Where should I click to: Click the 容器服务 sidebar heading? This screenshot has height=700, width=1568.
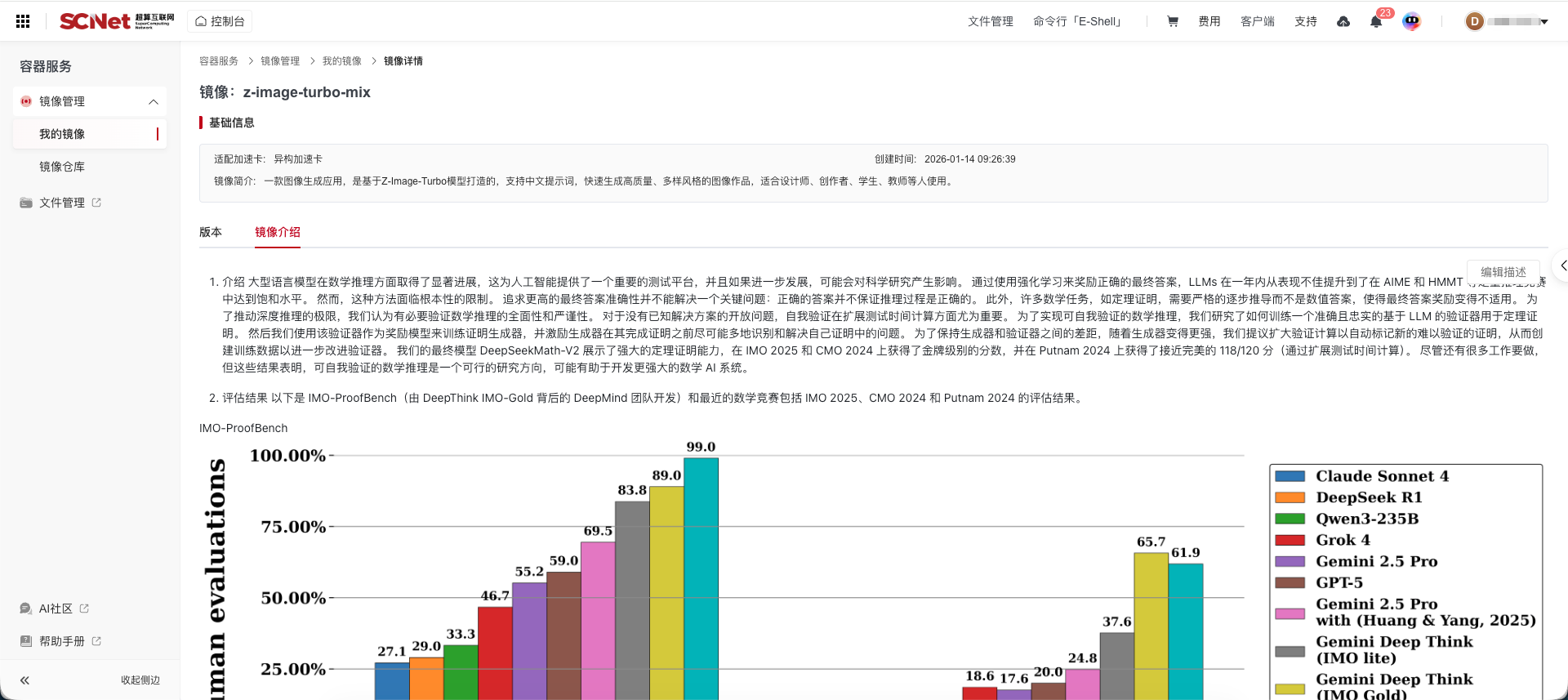[x=46, y=66]
